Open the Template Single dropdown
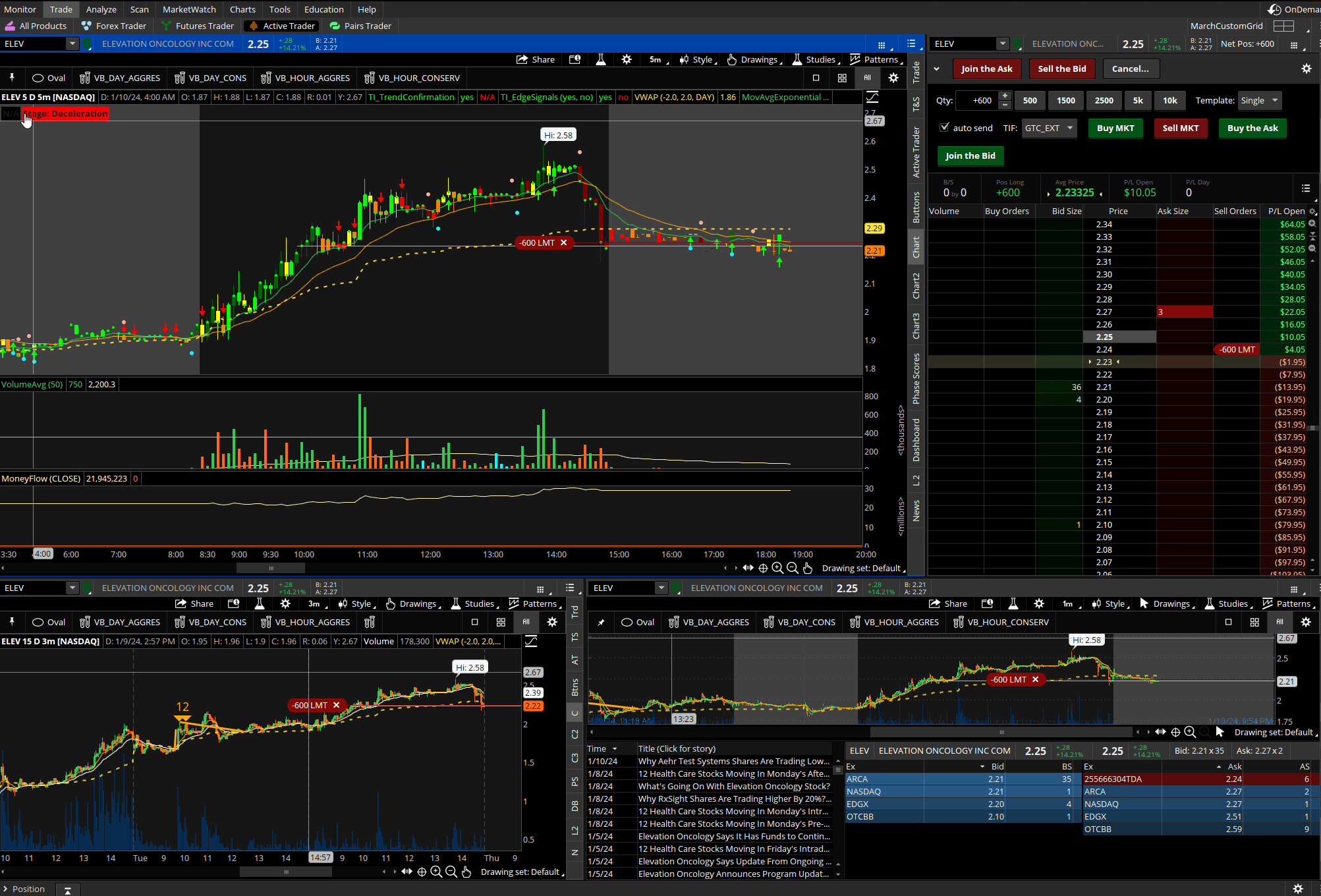 click(1259, 100)
